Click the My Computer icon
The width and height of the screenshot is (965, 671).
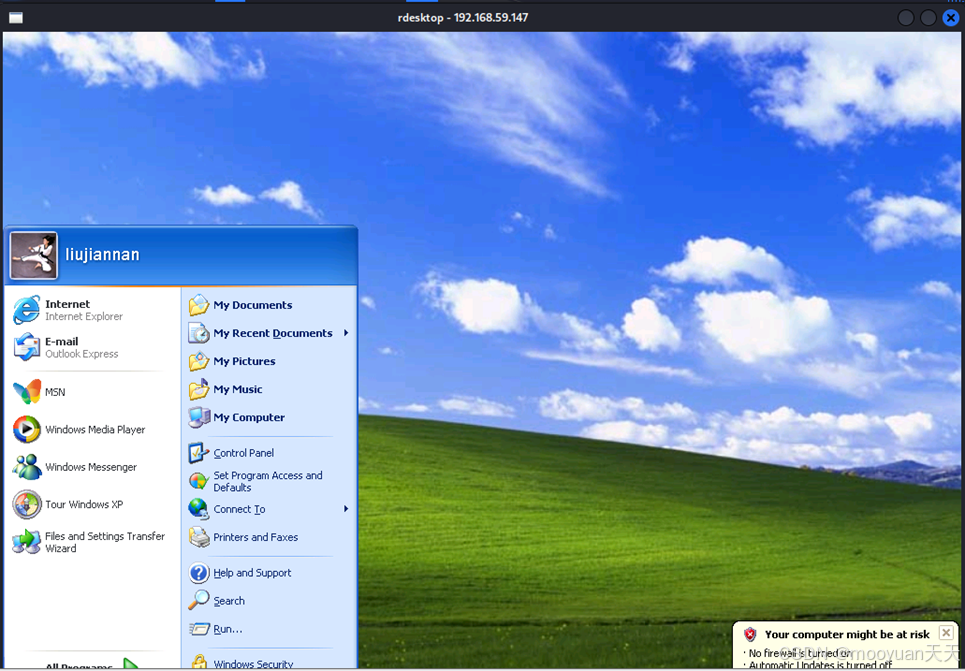(x=199, y=417)
